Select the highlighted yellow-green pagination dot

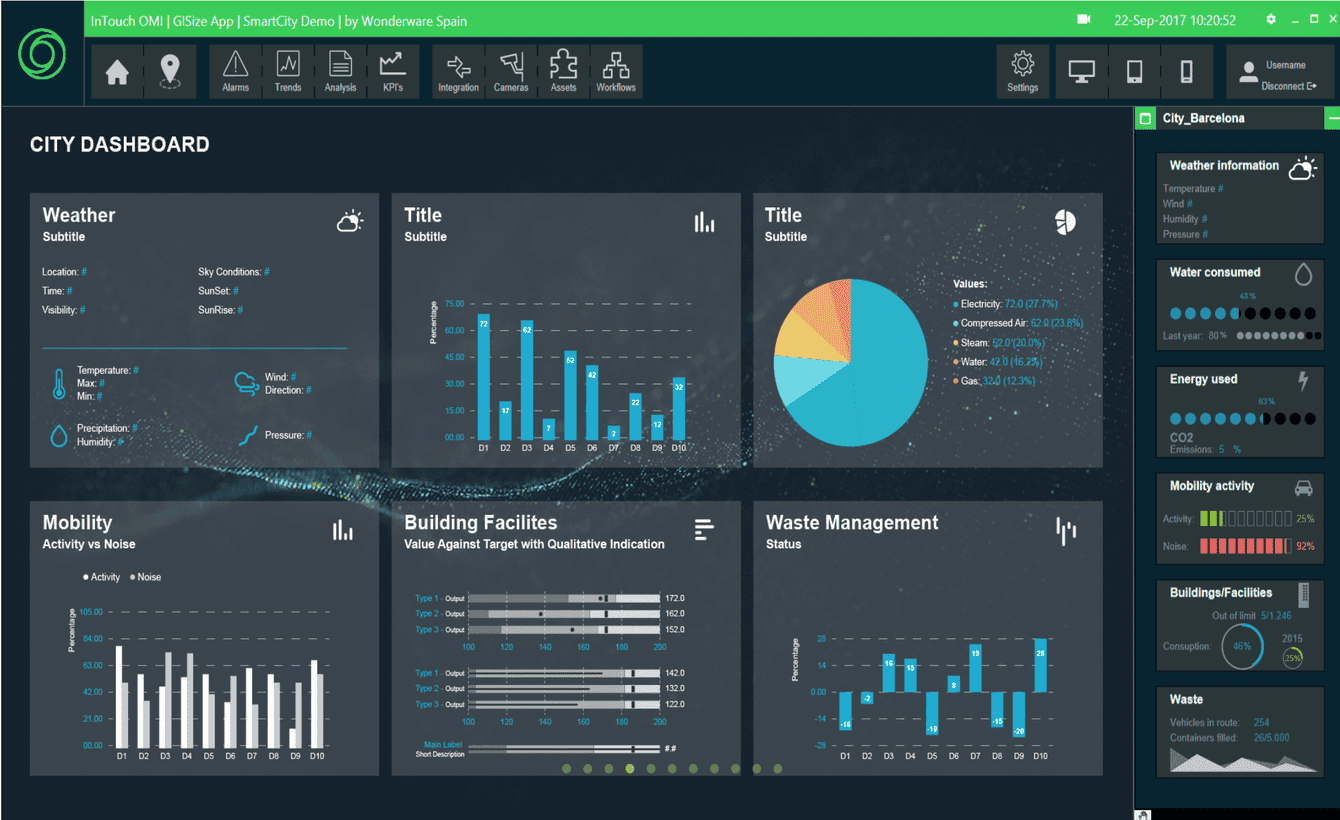(x=629, y=769)
